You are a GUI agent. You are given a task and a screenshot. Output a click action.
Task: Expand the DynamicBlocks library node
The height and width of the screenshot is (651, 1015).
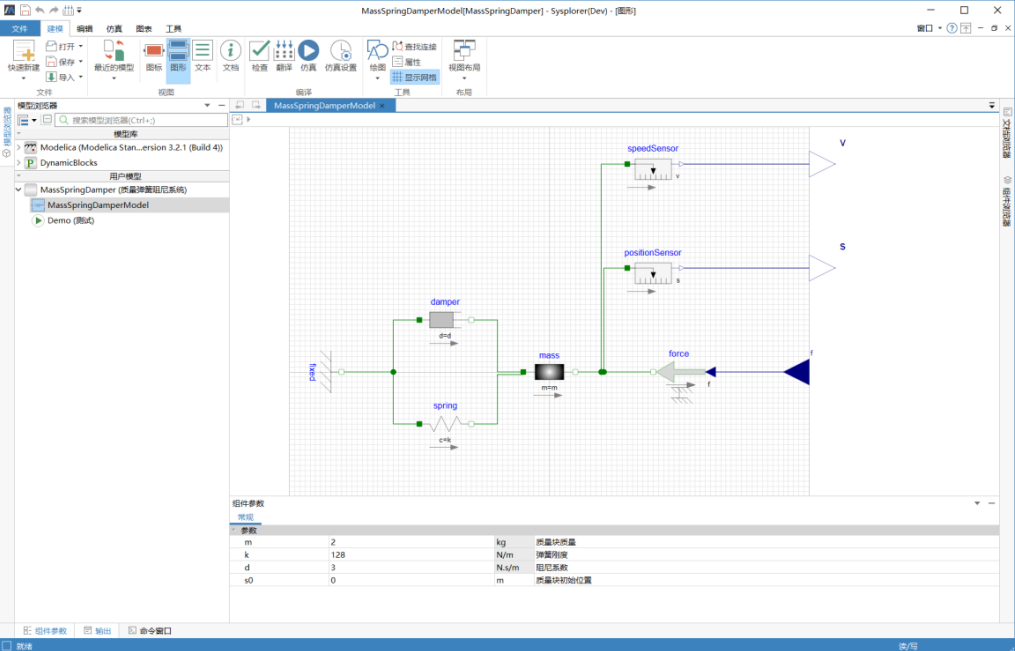[19, 163]
